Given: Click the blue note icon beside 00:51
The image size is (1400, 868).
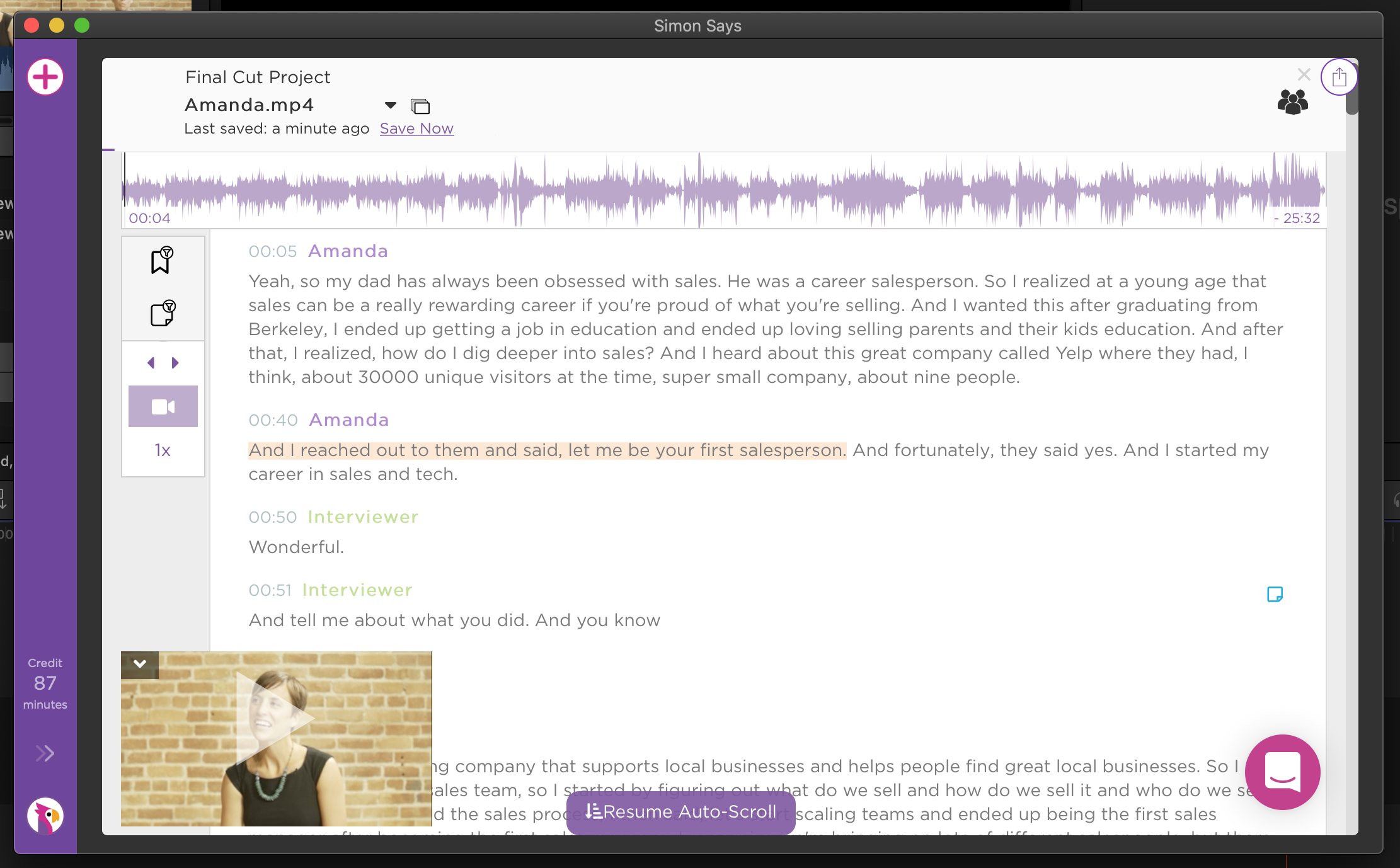Looking at the screenshot, I should tap(1275, 594).
